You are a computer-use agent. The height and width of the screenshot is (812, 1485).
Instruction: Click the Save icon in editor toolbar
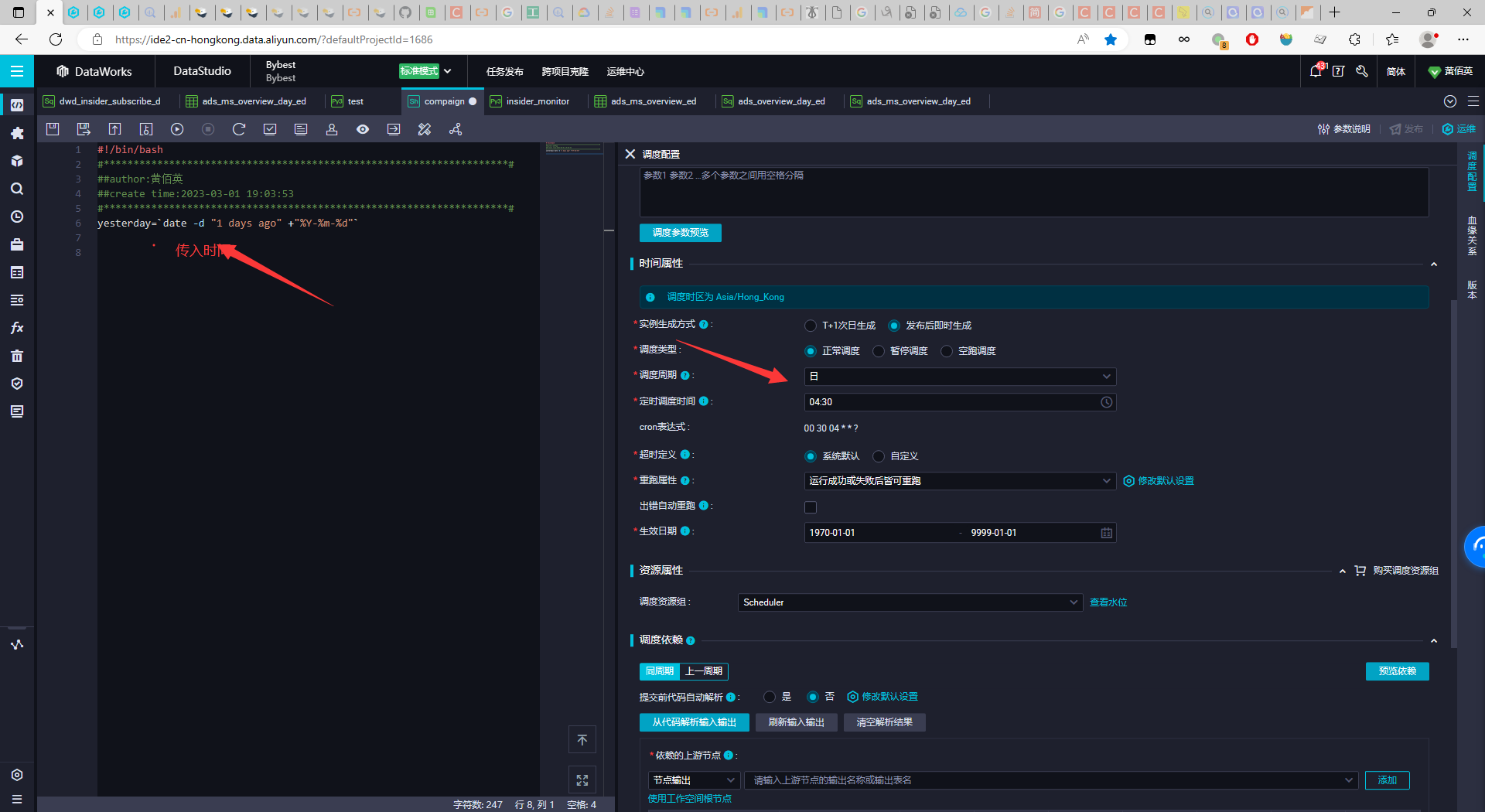[x=53, y=129]
